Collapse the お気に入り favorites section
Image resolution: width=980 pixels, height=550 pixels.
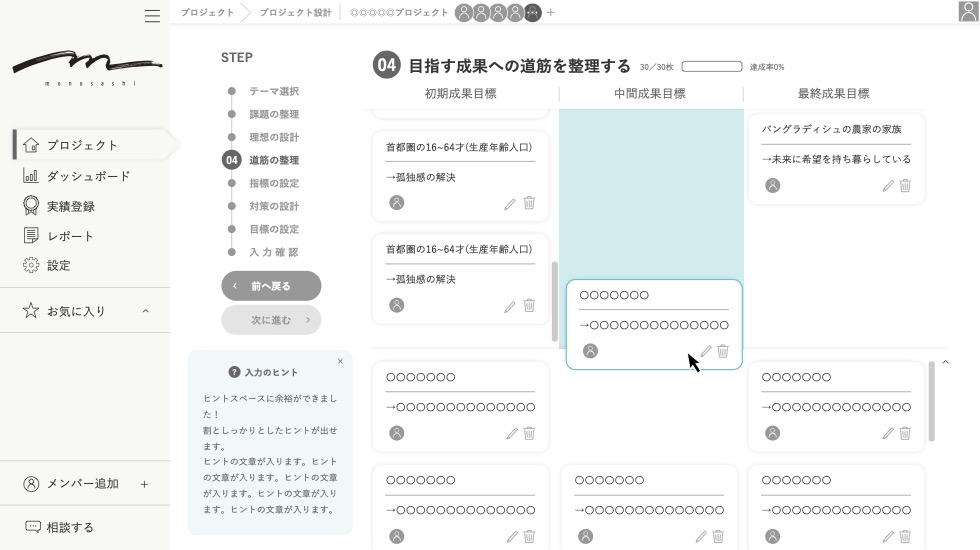145,311
